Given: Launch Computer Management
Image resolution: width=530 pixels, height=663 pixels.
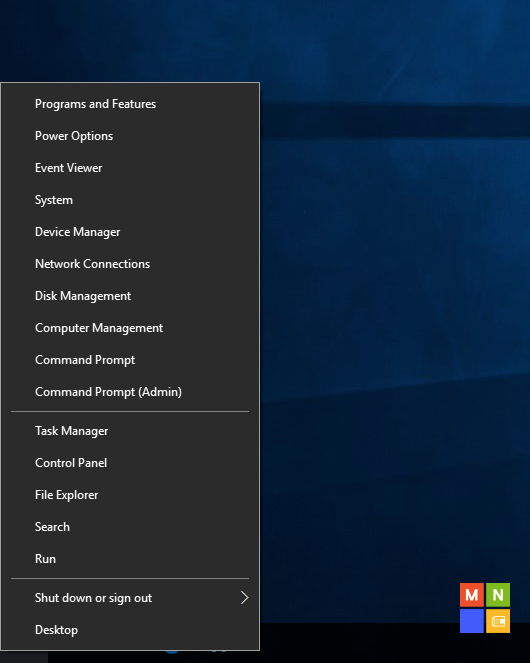Looking at the screenshot, I should point(130,328).
